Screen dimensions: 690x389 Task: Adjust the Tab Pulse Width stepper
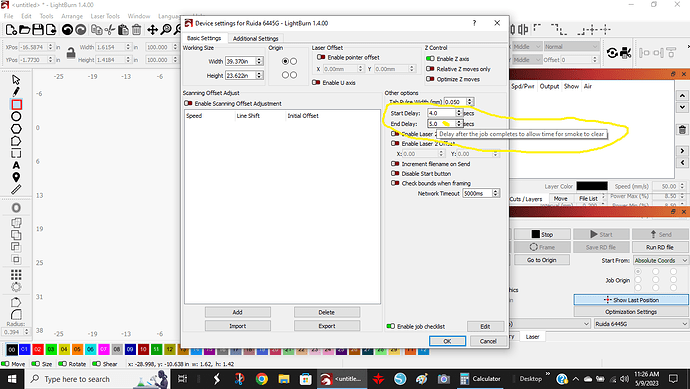point(470,102)
